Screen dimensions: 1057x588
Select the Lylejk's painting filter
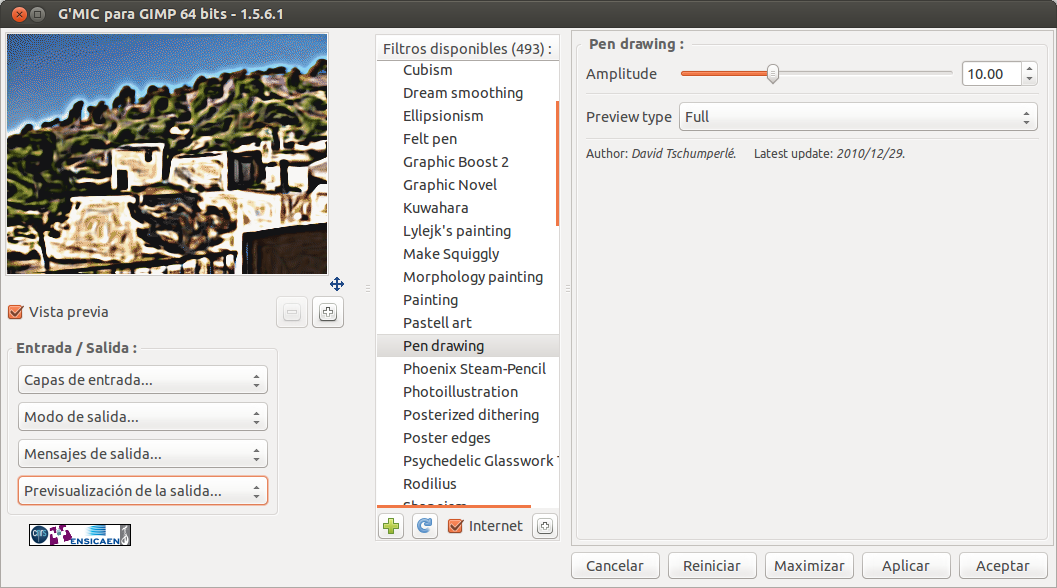(x=466, y=231)
